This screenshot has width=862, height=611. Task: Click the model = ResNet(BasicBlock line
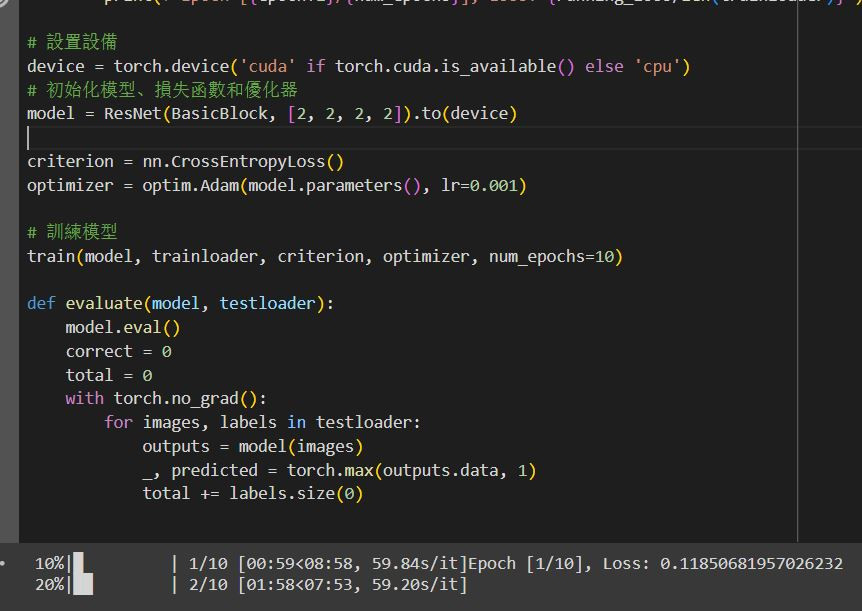pos(272,114)
